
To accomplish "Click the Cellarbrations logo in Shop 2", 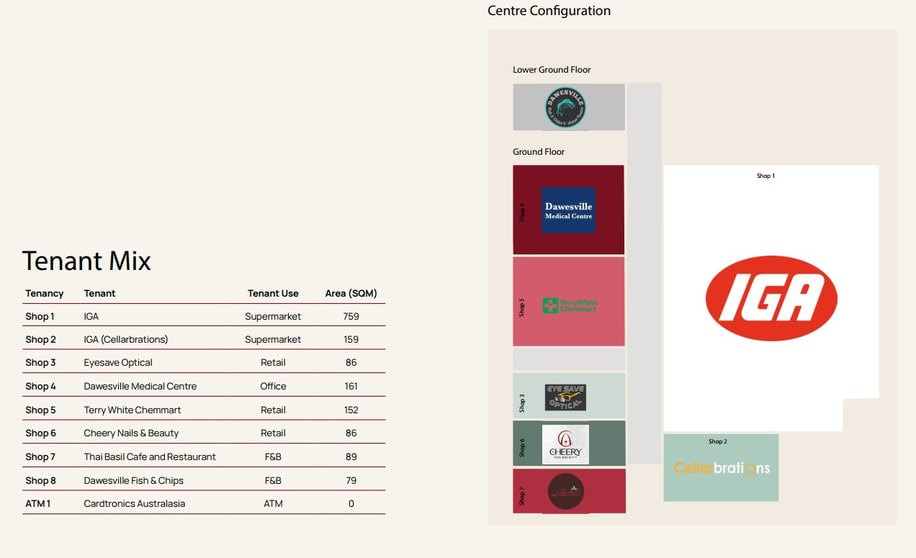I will pyautogui.click(x=721, y=468).
